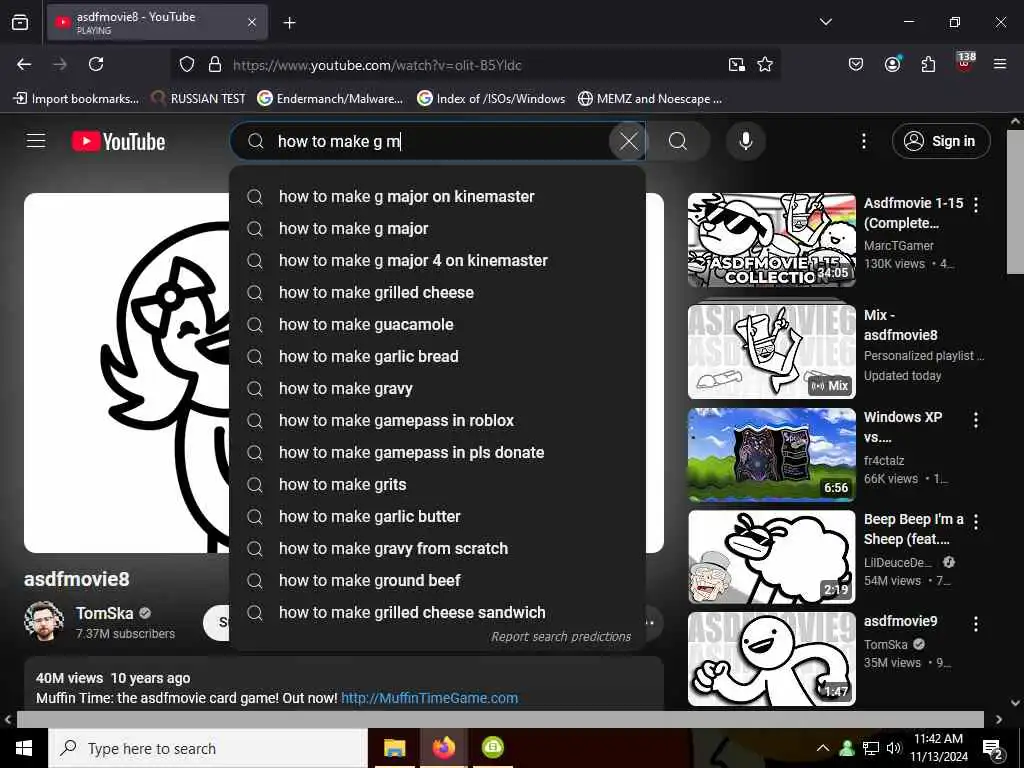Pick suggestion how to make grilled cheese
This screenshot has height=768, width=1024.
coord(438,293)
